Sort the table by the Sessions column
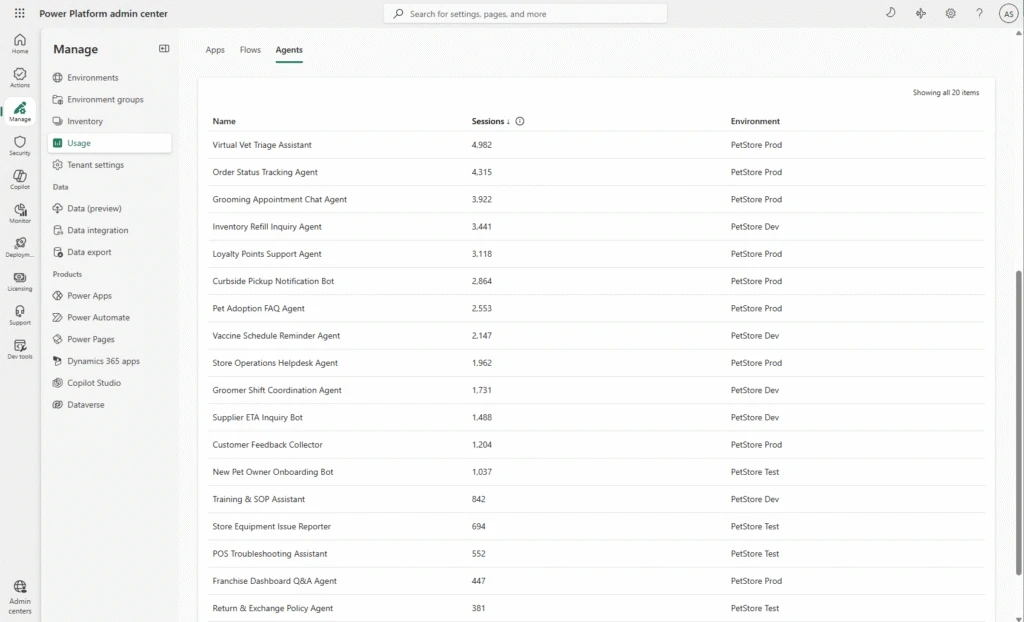1024x622 pixels. [x=489, y=121]
